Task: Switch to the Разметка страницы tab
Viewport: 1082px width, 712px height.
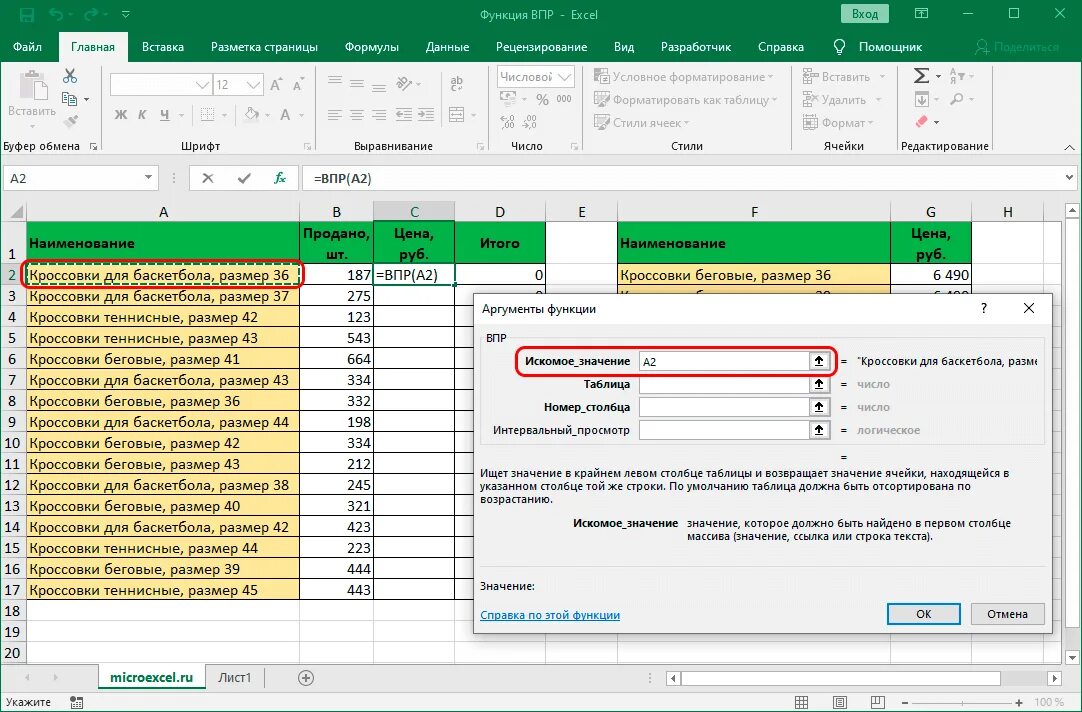Action: [264, 47]
